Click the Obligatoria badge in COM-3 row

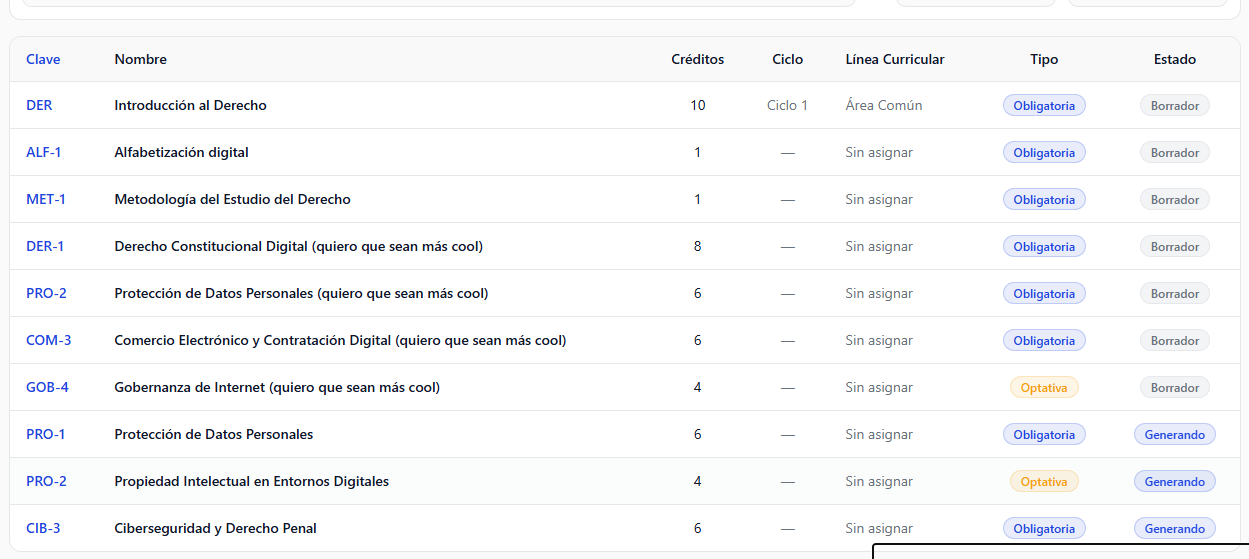point(1044,340)
